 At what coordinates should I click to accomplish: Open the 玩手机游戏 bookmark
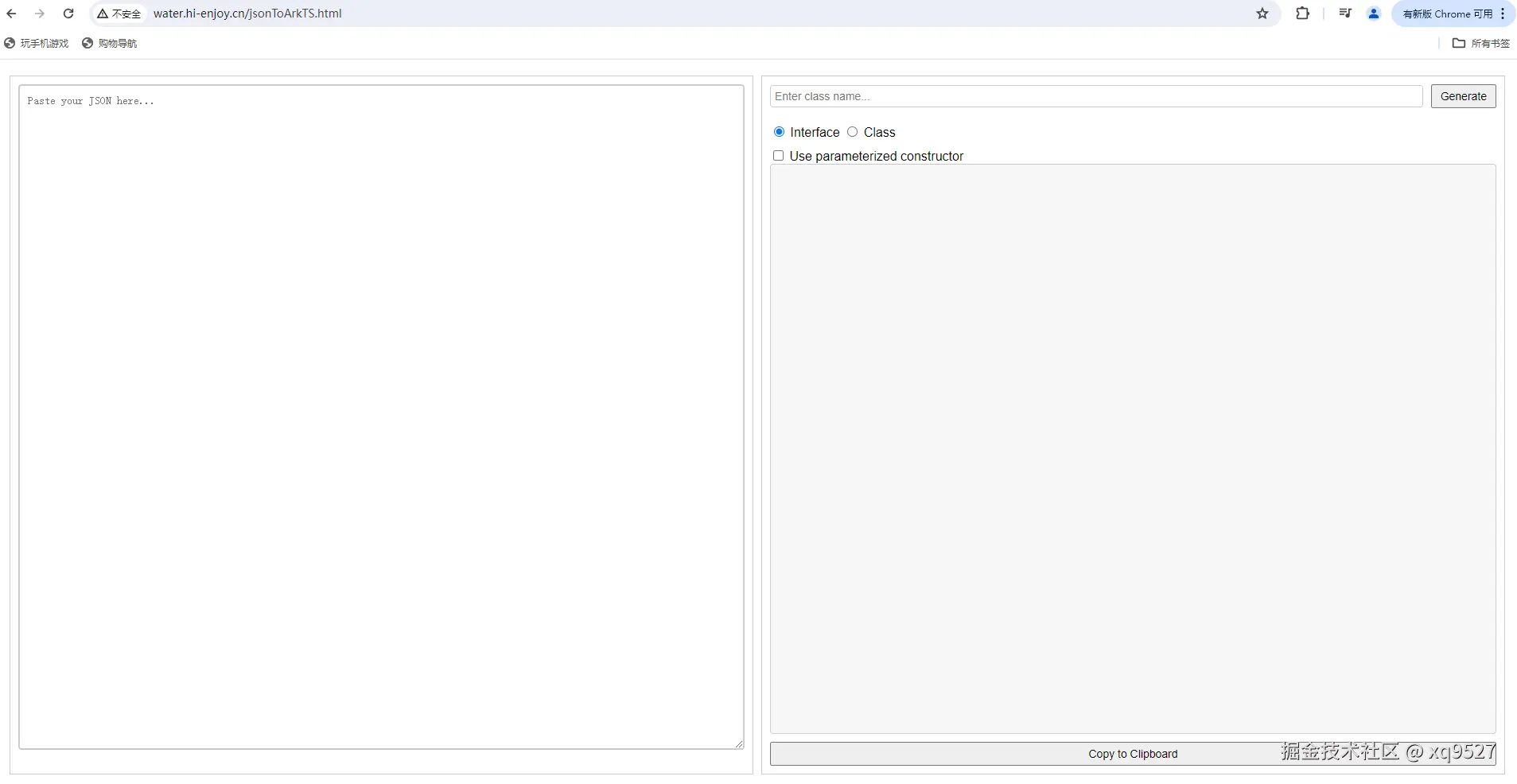coord(37,43)
